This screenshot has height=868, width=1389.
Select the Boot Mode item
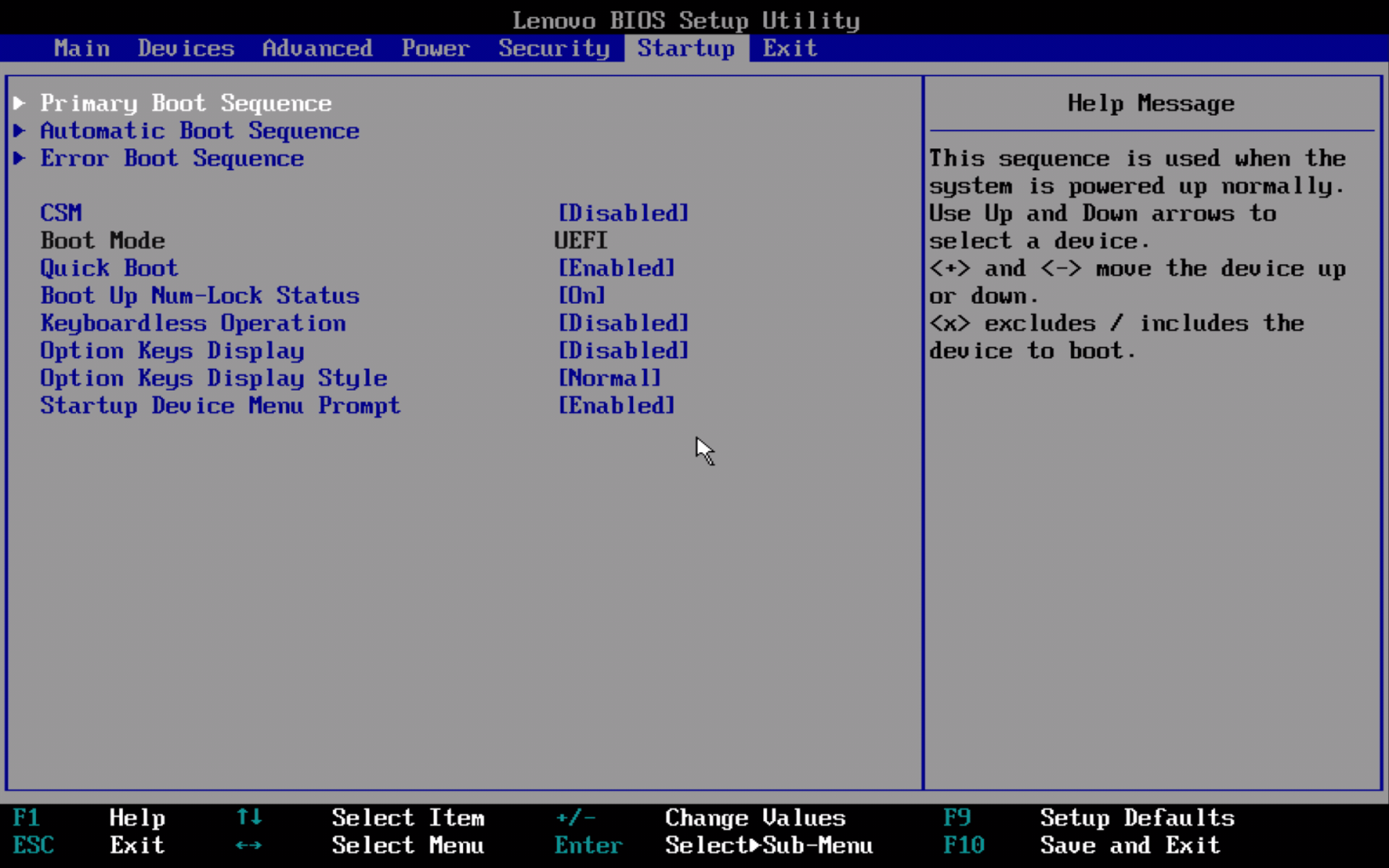click(x=102, y=240)
